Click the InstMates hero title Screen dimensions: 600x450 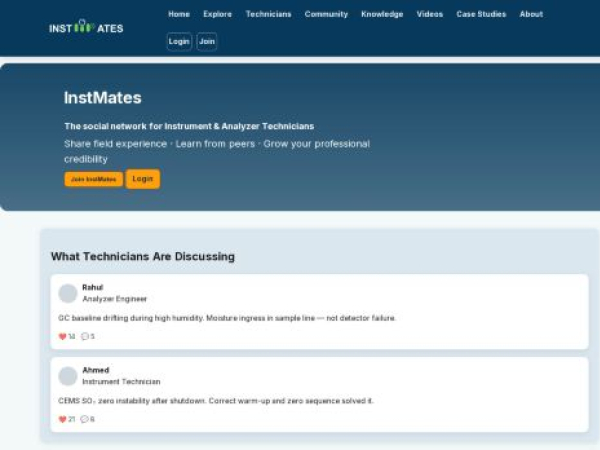pyautogui.click(x=103, y=98)
